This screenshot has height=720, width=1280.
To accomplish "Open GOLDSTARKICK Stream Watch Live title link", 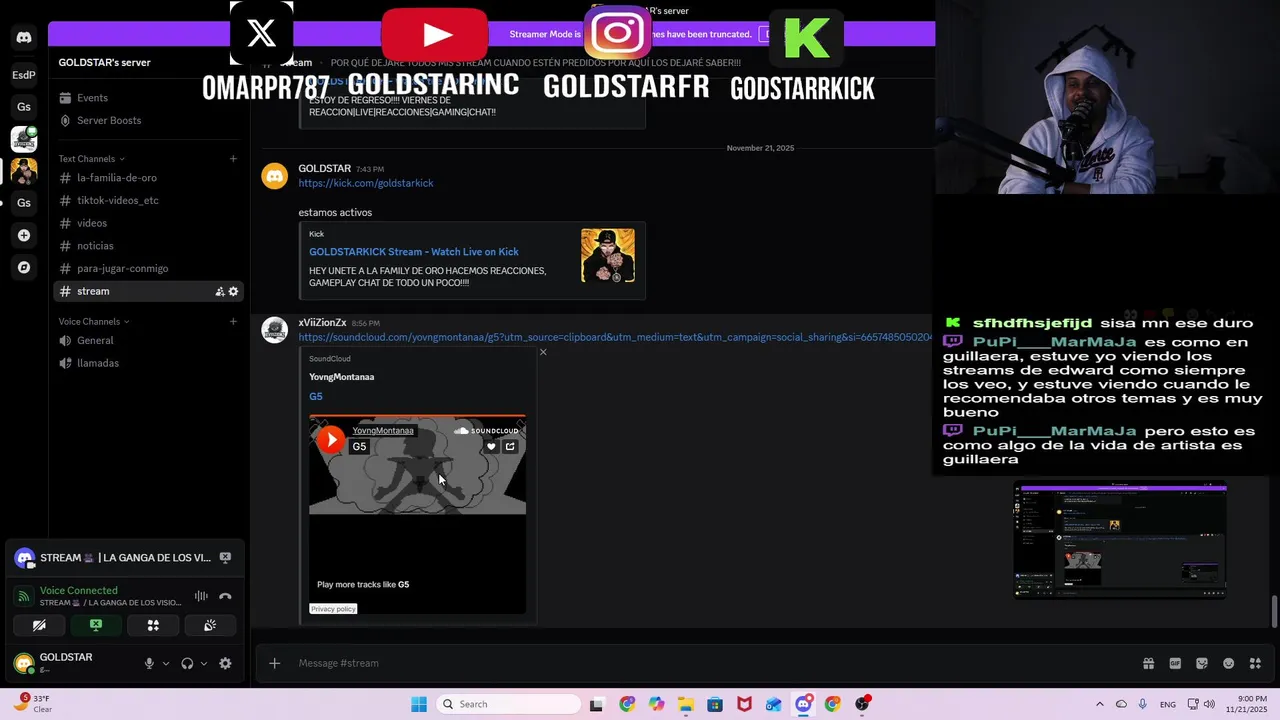I will point(414,252).
